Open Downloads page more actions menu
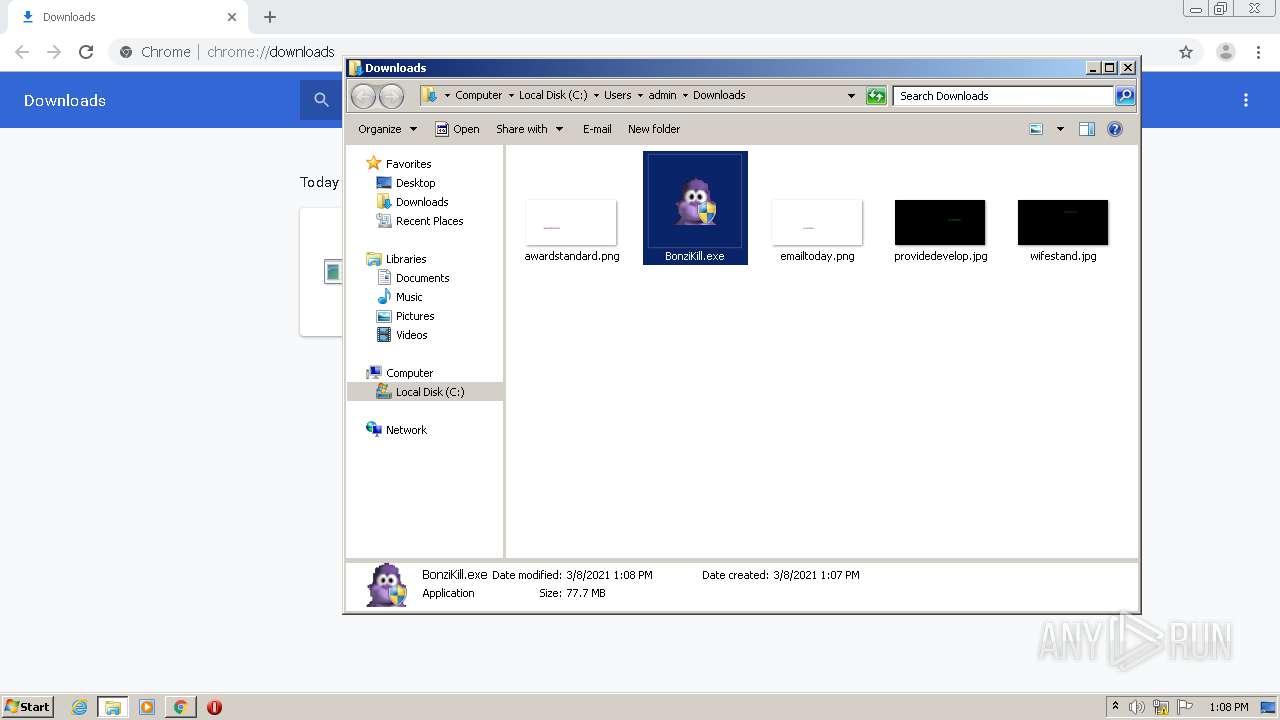The height and width of the screenshot is (720, 1280). point(1246,100)
